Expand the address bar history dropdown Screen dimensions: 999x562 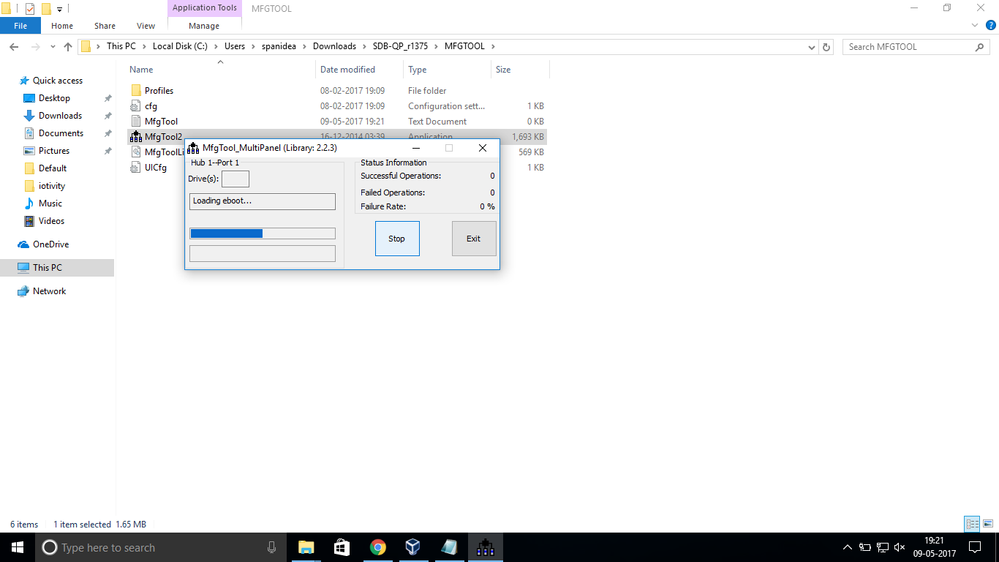811,47
